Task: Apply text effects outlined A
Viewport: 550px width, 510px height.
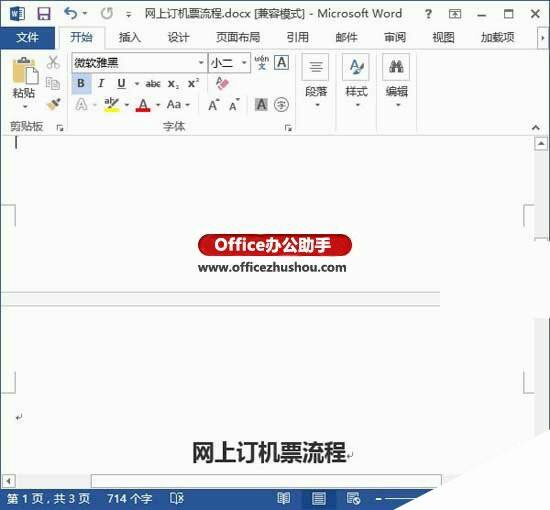Action: 81,105
